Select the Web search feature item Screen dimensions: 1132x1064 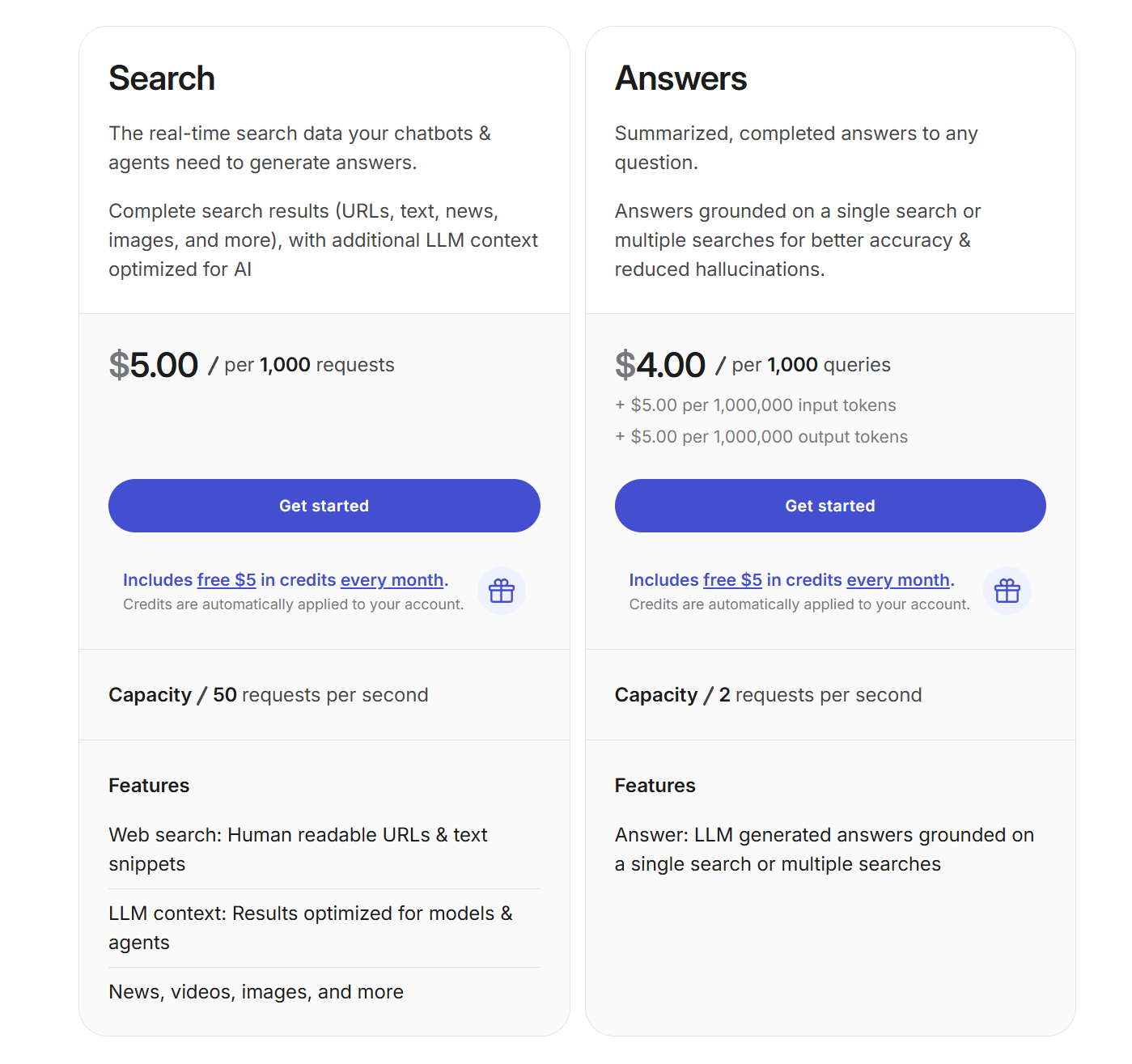[x=298, y=849]
